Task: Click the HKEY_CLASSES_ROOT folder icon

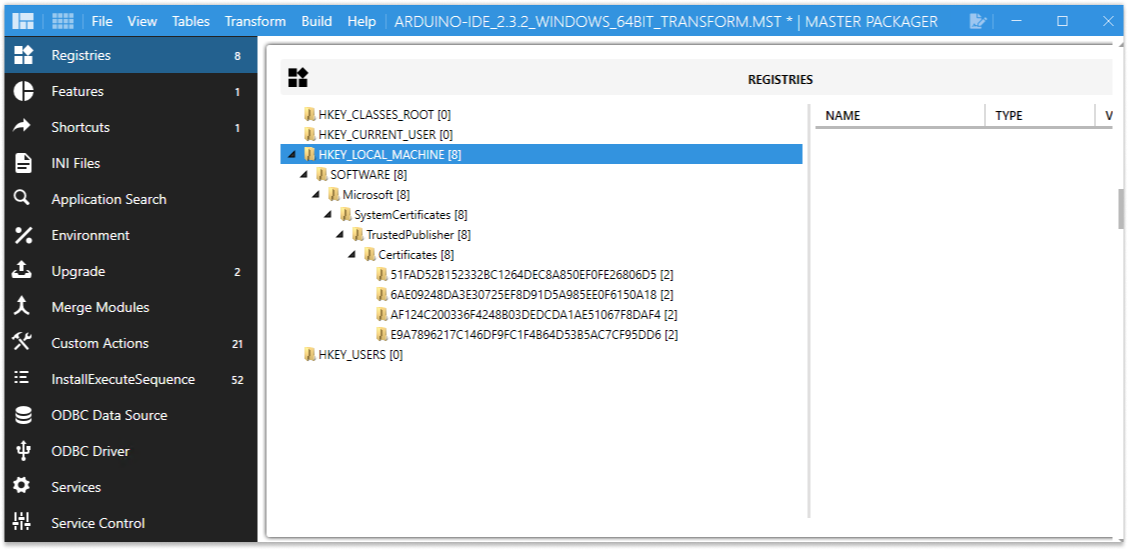Action: pyautogui.click(x=310, y=114)
